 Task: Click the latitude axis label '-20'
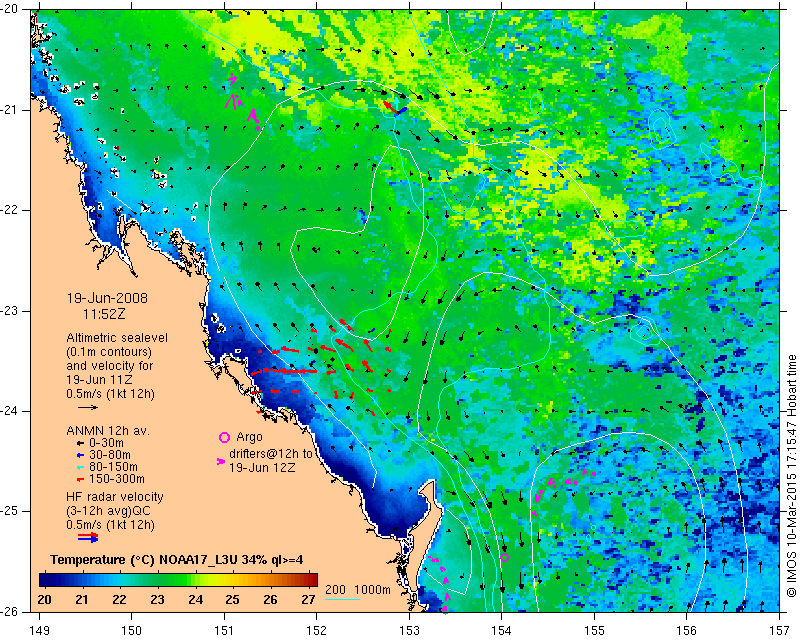click(x=11, y=9)
